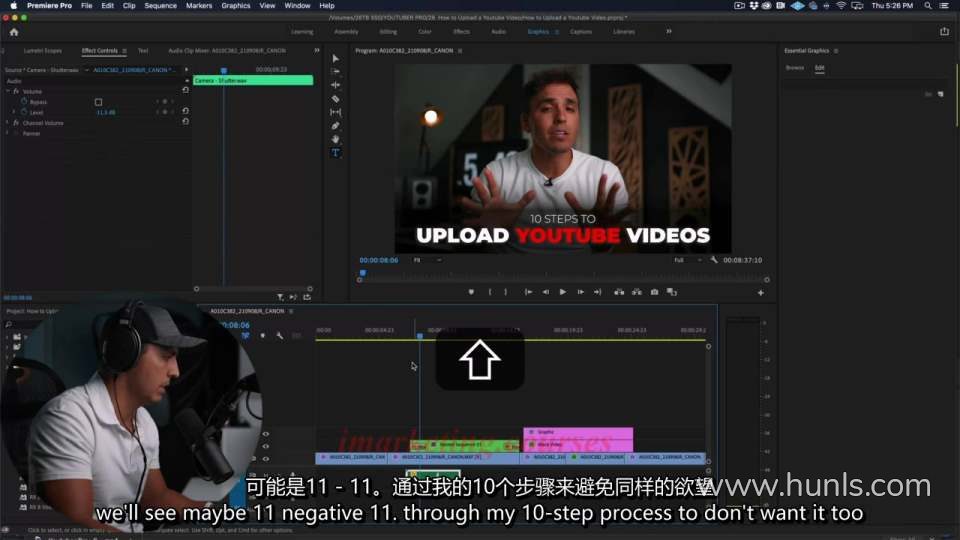This screenshot has width=960, height=540.
Task: Open the Sequence menu
Action: click(x=160, y=6)
